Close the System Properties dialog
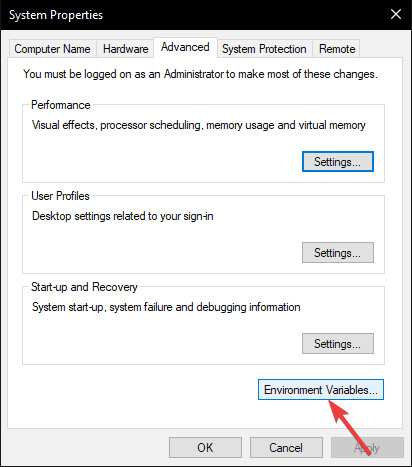This screenshot has width=412, height=467. [x=396, y=14]
